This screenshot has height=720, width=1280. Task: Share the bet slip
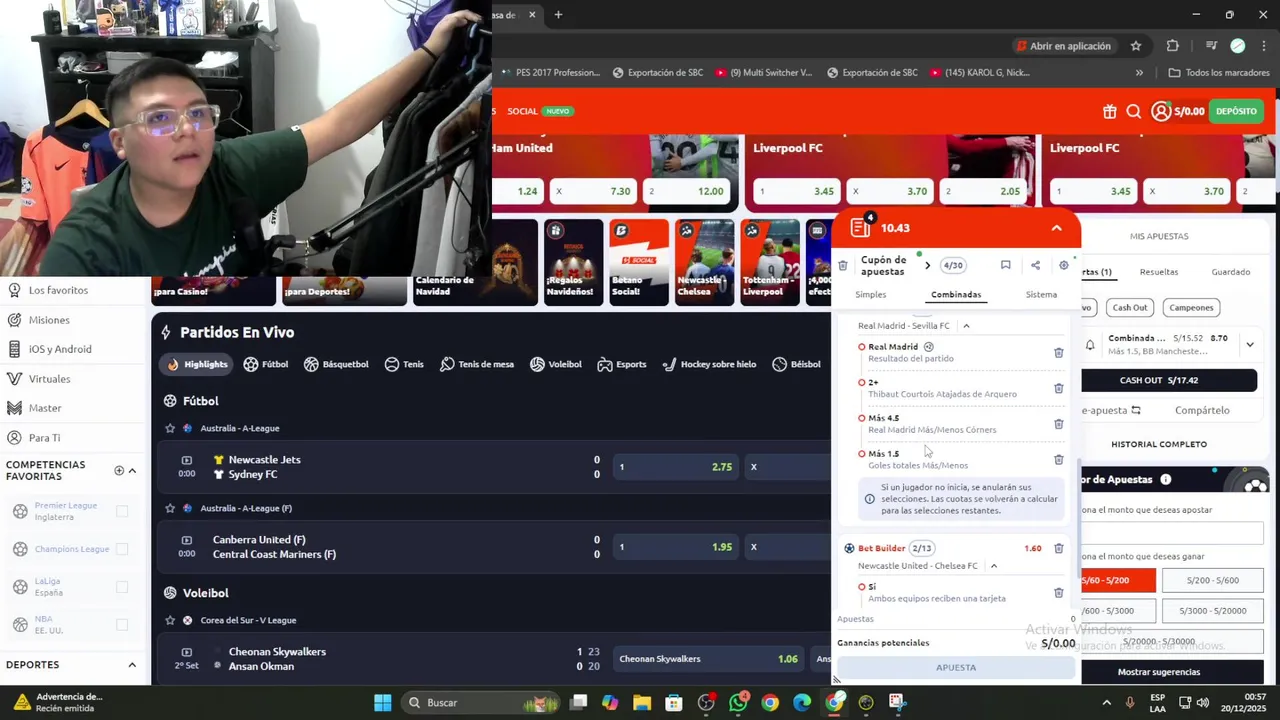click(1035, 265)
